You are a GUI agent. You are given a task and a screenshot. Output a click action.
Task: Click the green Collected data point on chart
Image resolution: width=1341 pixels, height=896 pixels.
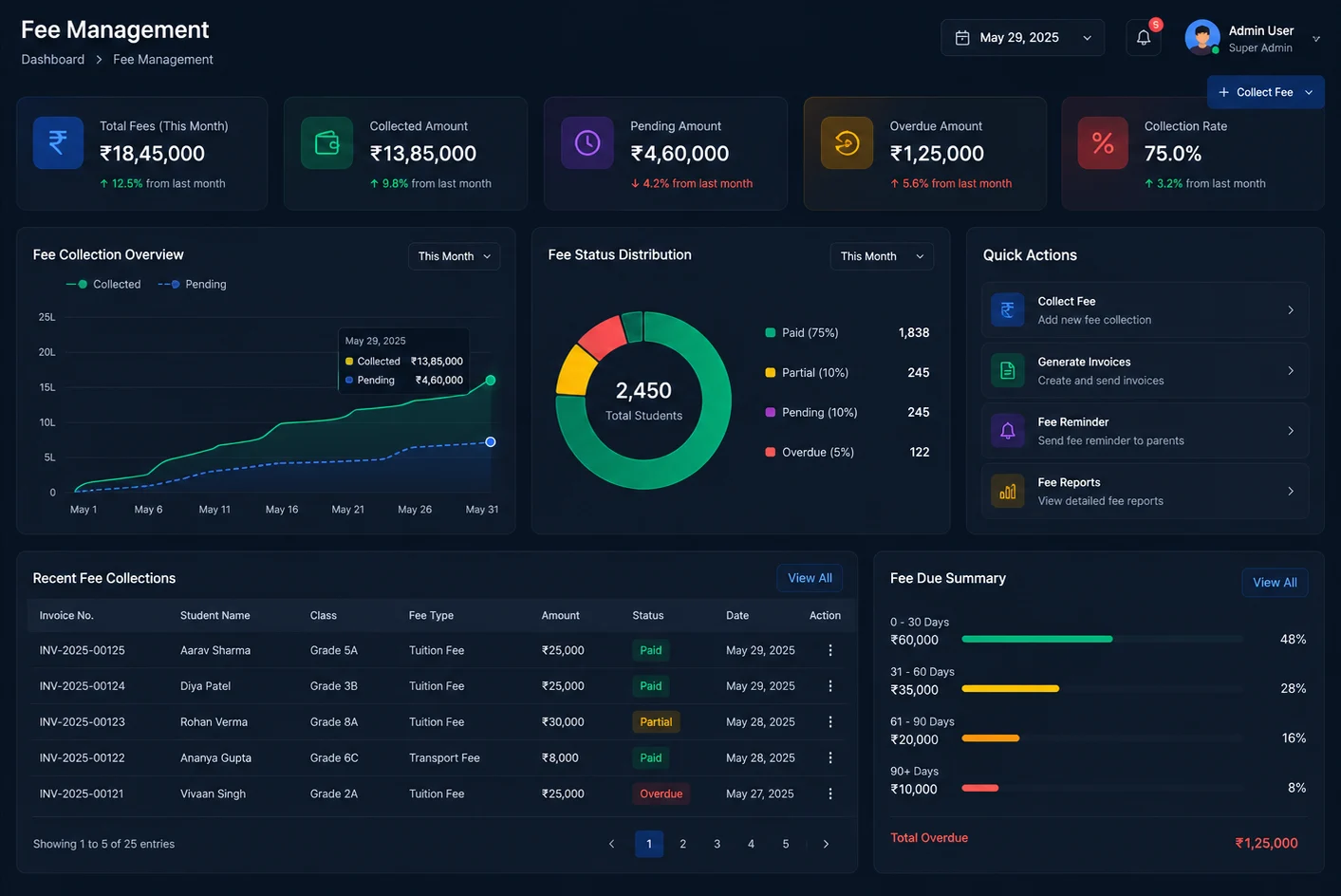[491, 381]
